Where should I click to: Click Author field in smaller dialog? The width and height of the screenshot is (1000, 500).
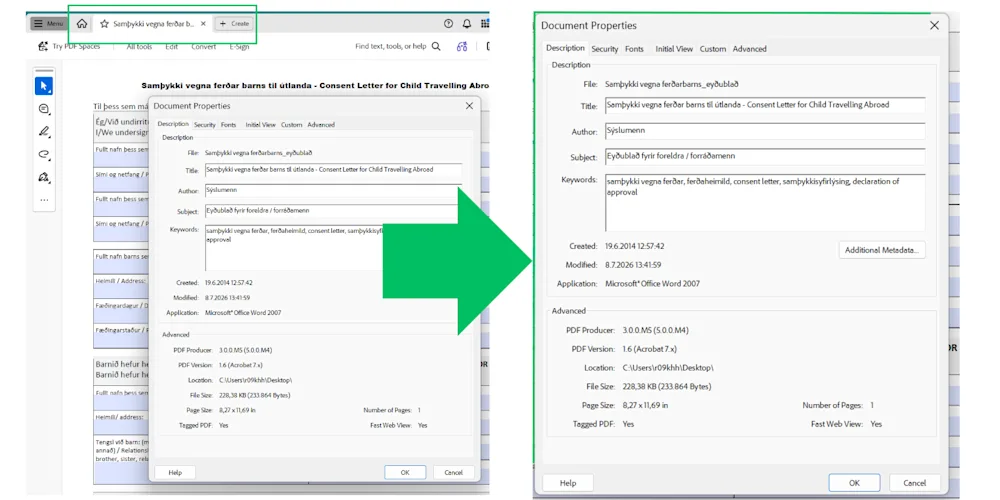tap(334, 191)
